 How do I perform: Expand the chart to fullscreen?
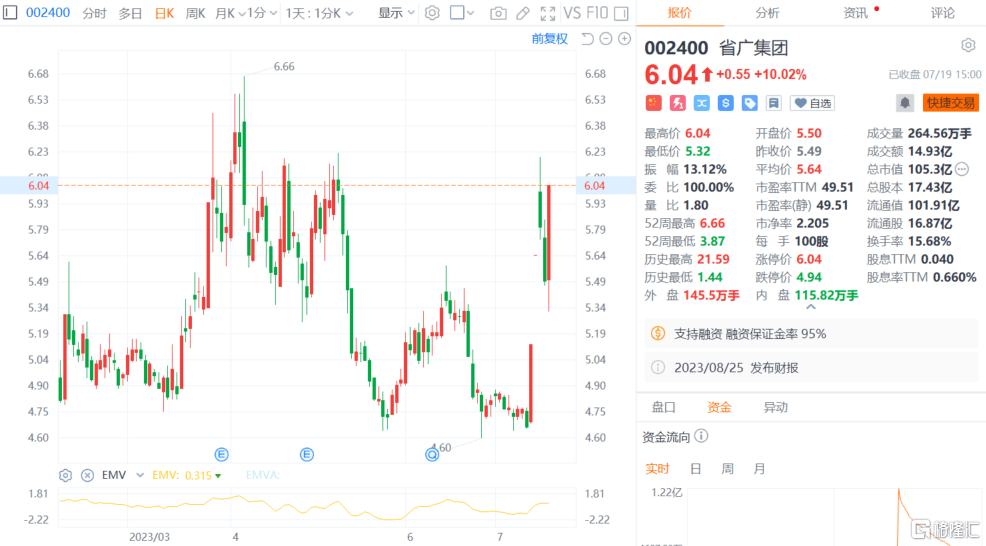546,13
